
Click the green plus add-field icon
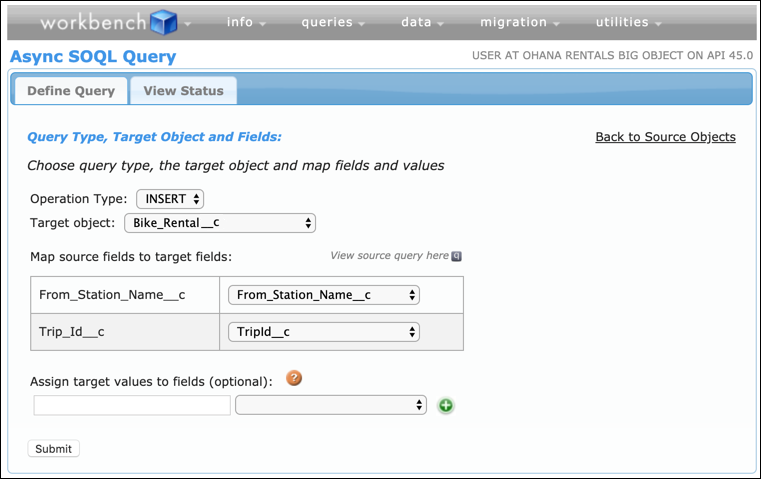[x=446, y=405]
